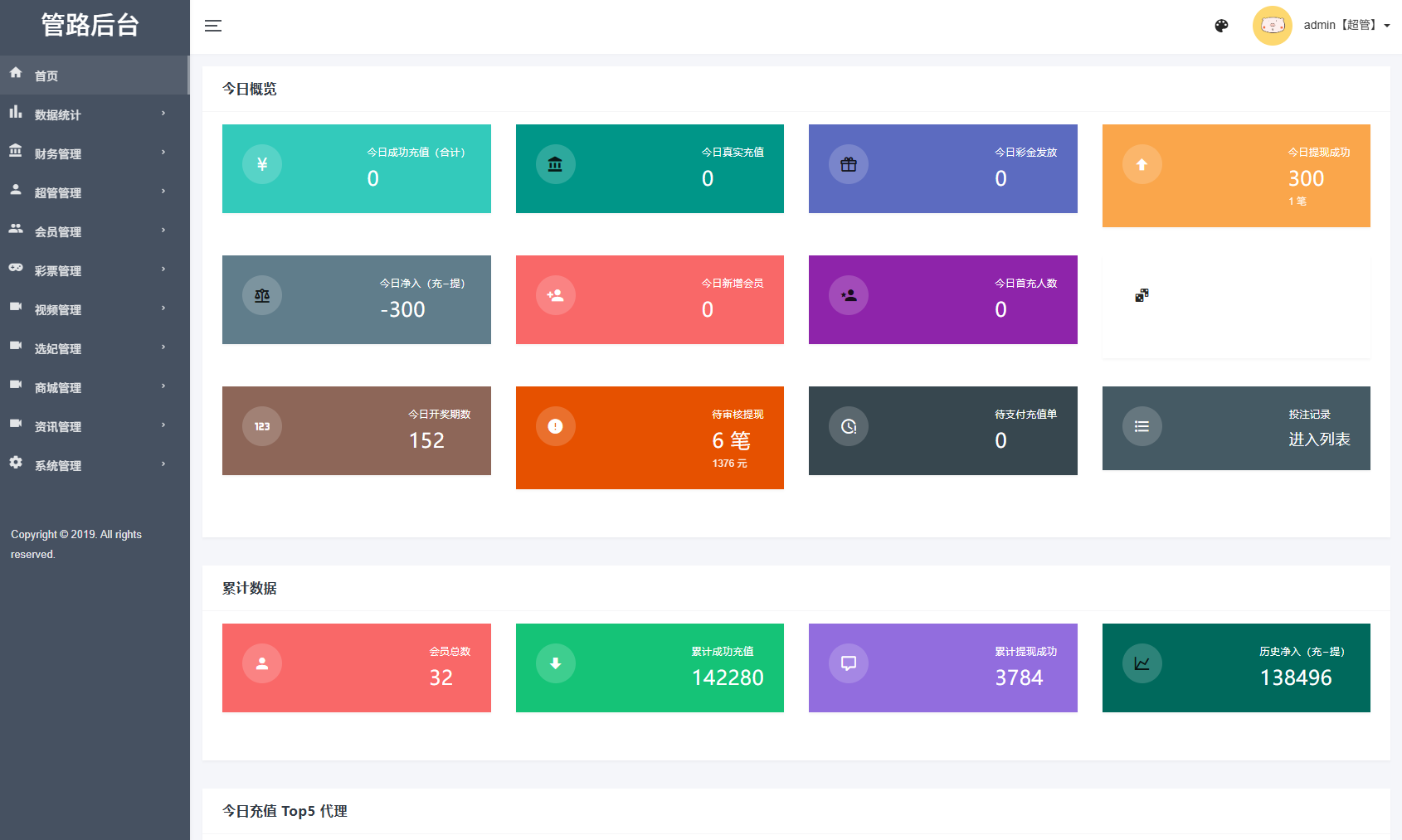Open 进入列表 for betting records

[1318, 439]
